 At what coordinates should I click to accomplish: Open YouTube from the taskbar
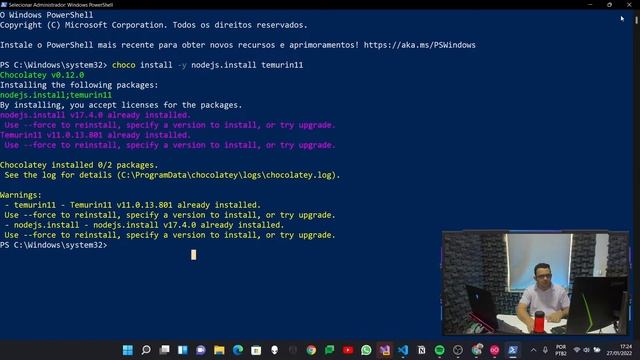click(x=348, y=350)
